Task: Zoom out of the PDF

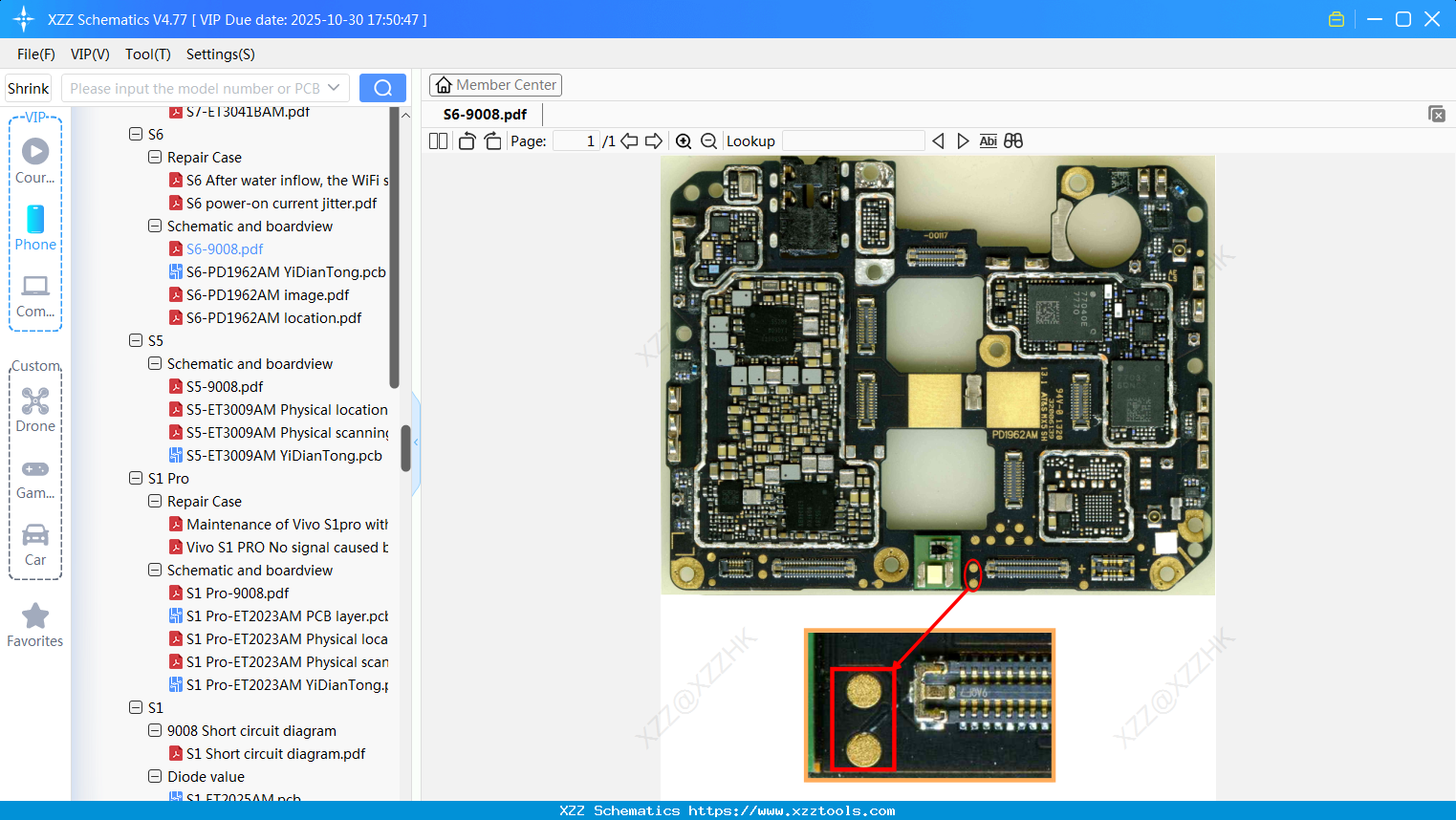Action: [x=708, y=141]
